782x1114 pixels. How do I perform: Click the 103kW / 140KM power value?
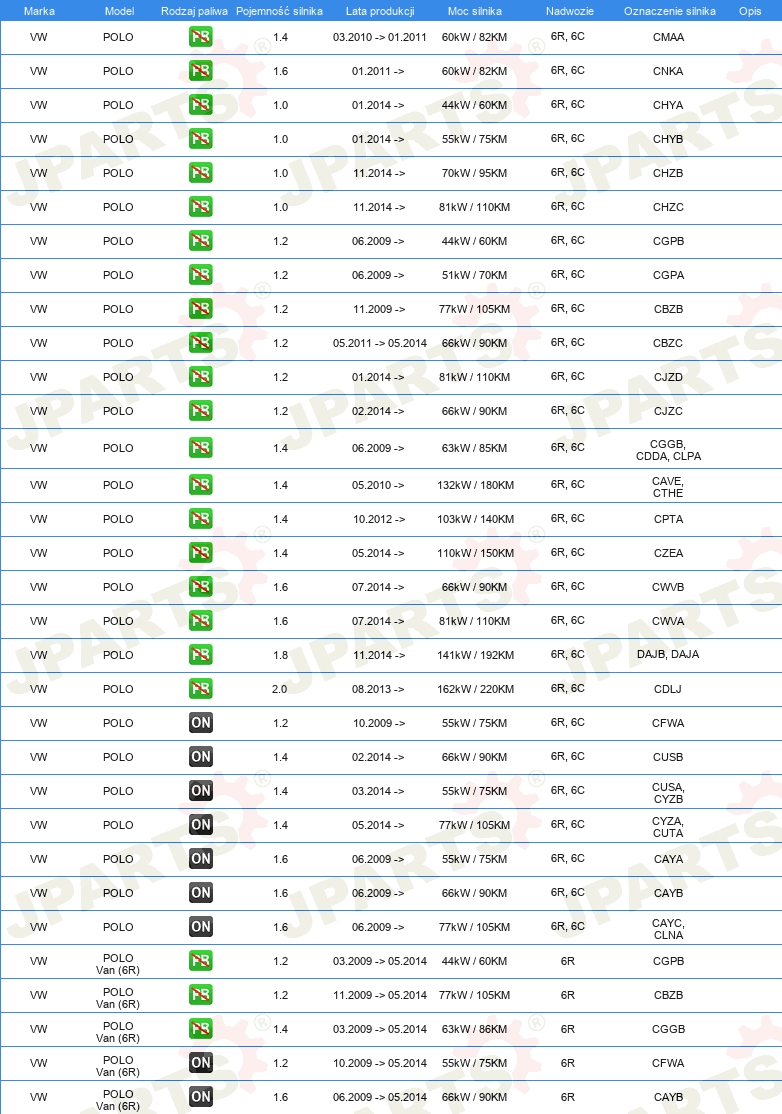click(x=475, y=519)
